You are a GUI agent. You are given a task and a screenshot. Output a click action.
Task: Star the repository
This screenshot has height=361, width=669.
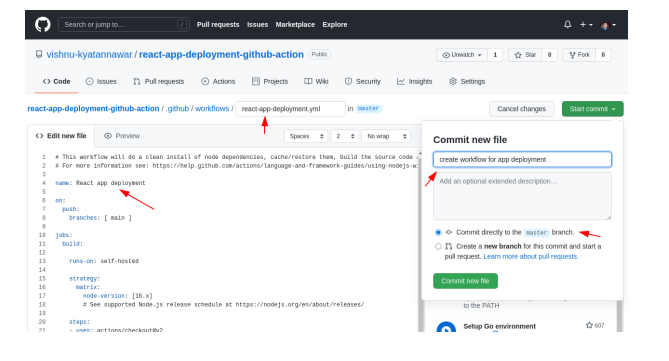(x=525, y=55)
